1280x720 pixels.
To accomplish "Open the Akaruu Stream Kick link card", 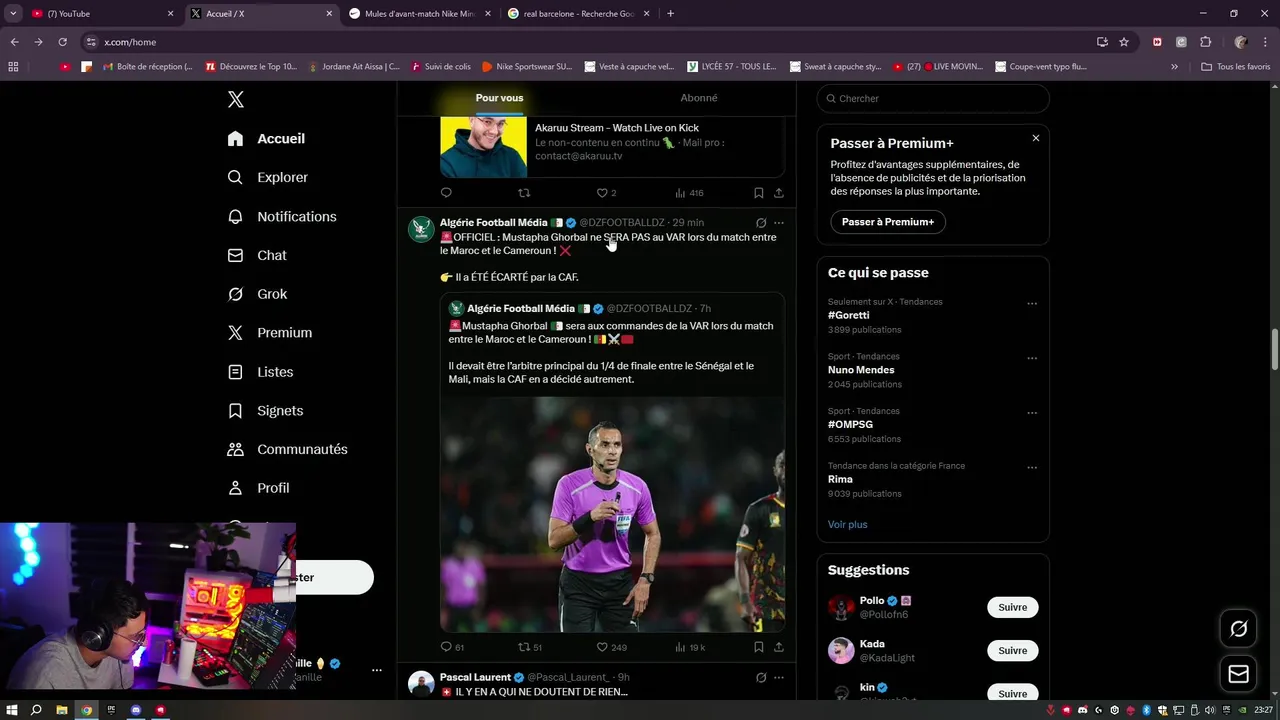I will (612, 147).
